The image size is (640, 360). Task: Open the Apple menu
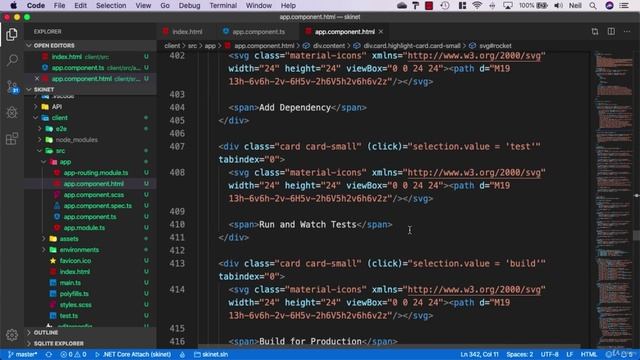[x=13, y=5]
